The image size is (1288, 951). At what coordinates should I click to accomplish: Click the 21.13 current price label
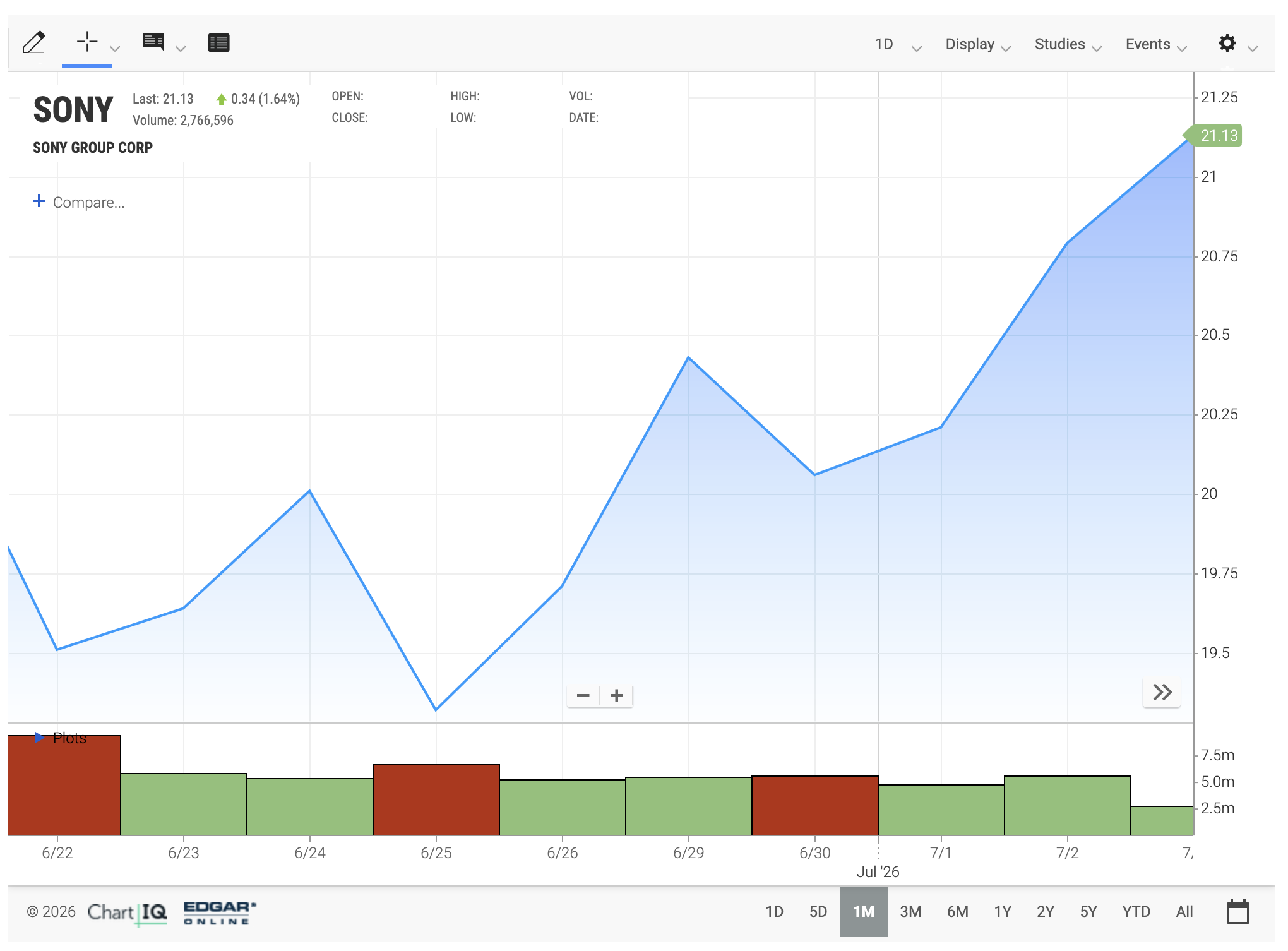1214,135
